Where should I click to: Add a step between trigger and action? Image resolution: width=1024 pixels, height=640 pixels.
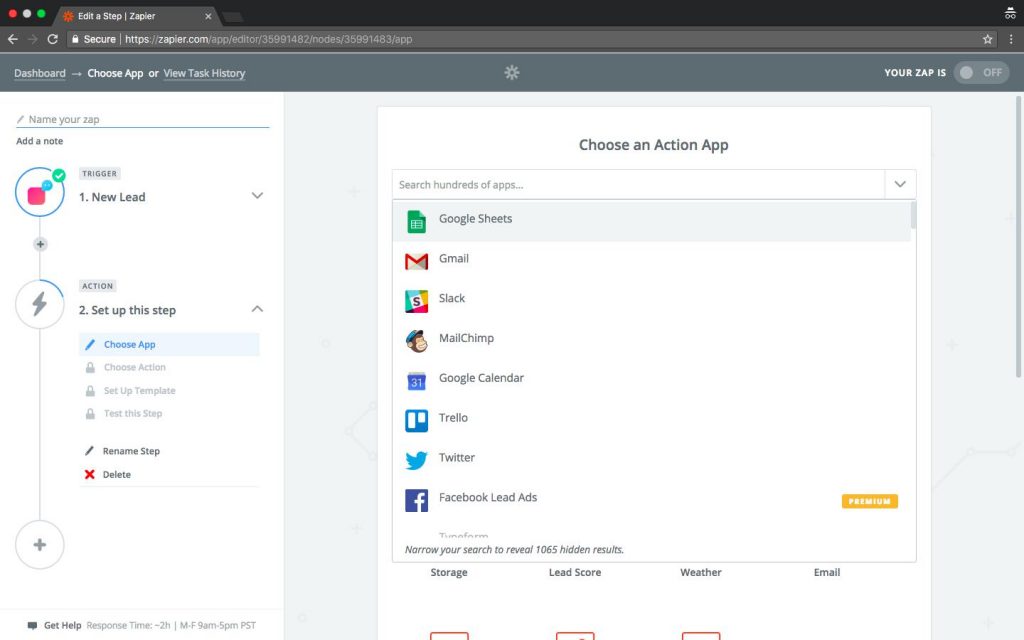tap(40, 244)
